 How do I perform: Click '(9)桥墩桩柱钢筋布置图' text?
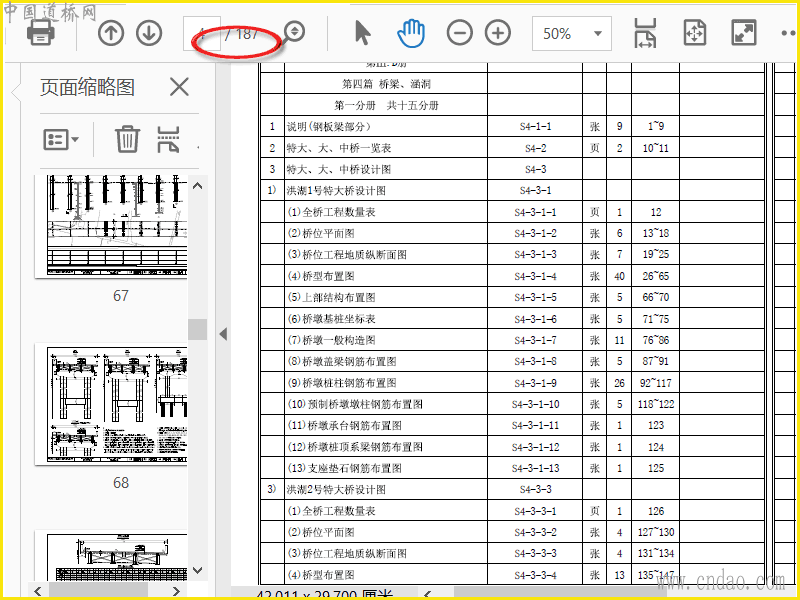(x=342, y=383)
